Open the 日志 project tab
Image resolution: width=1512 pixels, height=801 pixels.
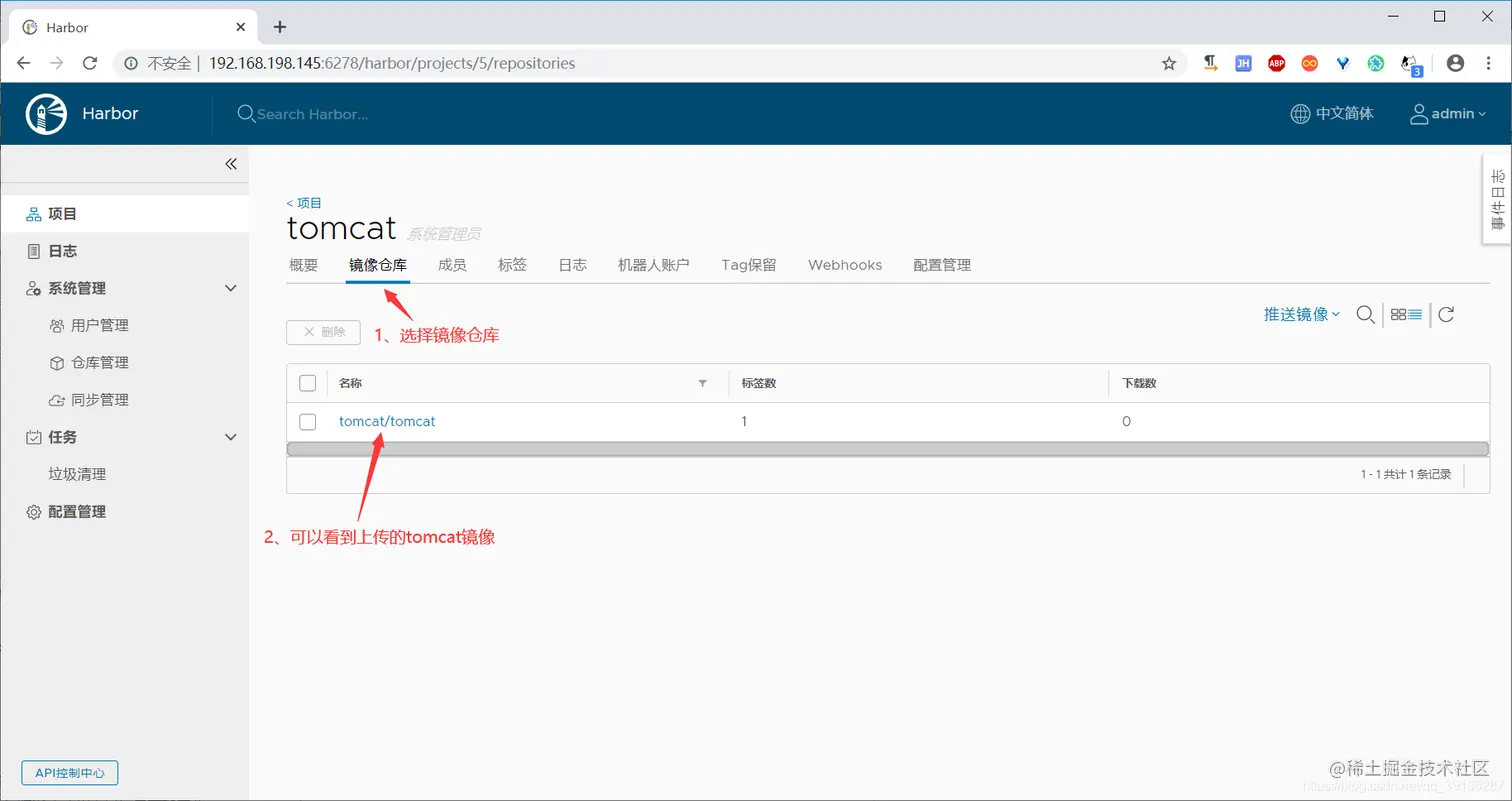[572, 265]
